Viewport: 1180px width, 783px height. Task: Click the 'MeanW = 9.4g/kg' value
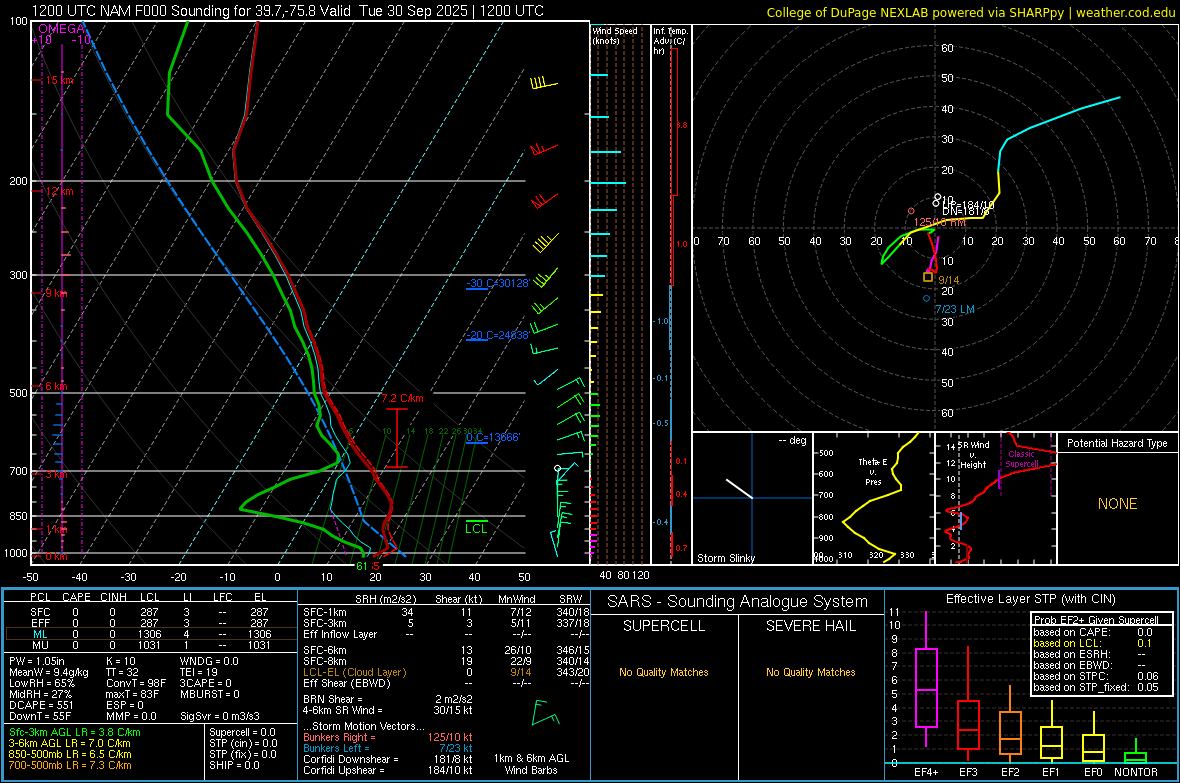[x=48, y=672]
